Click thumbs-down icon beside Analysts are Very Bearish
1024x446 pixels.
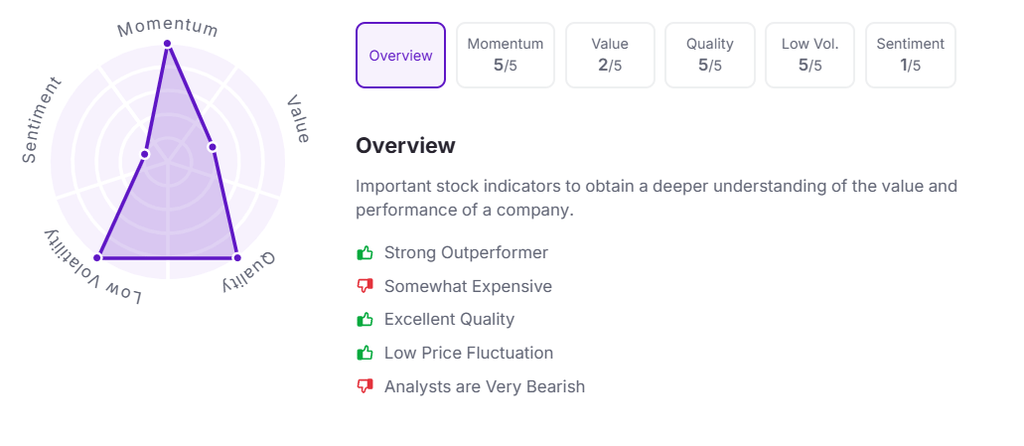tap(365, 386)
